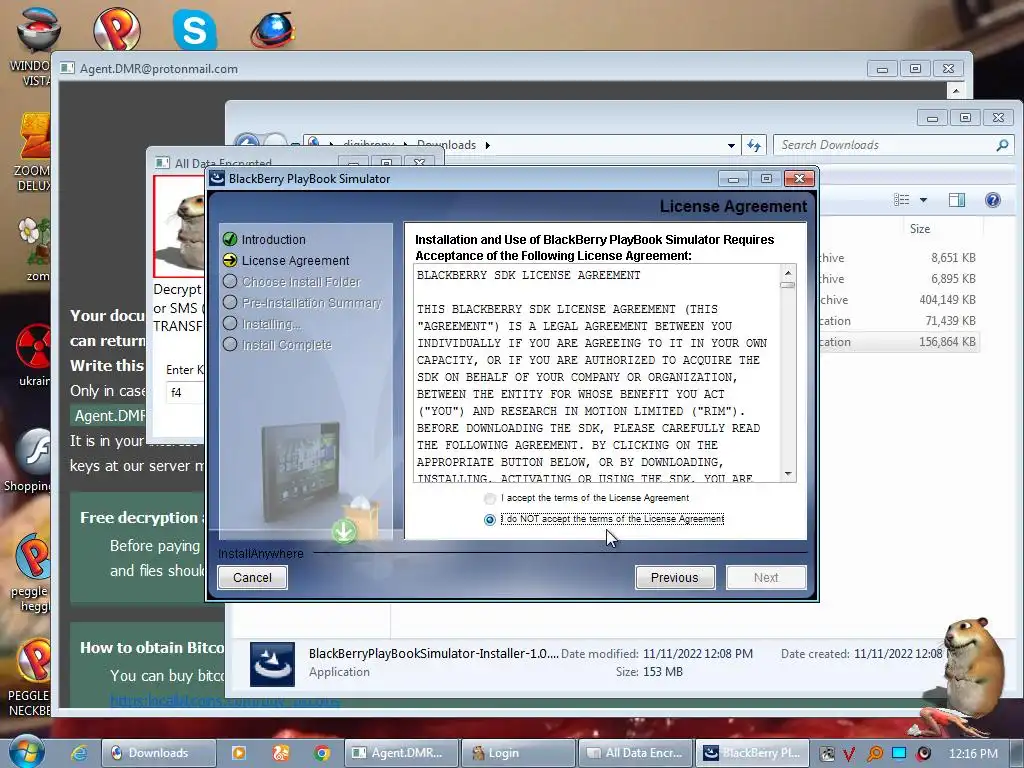Click the Installing... step label
1024x768 pixels.
pos(271,324)
